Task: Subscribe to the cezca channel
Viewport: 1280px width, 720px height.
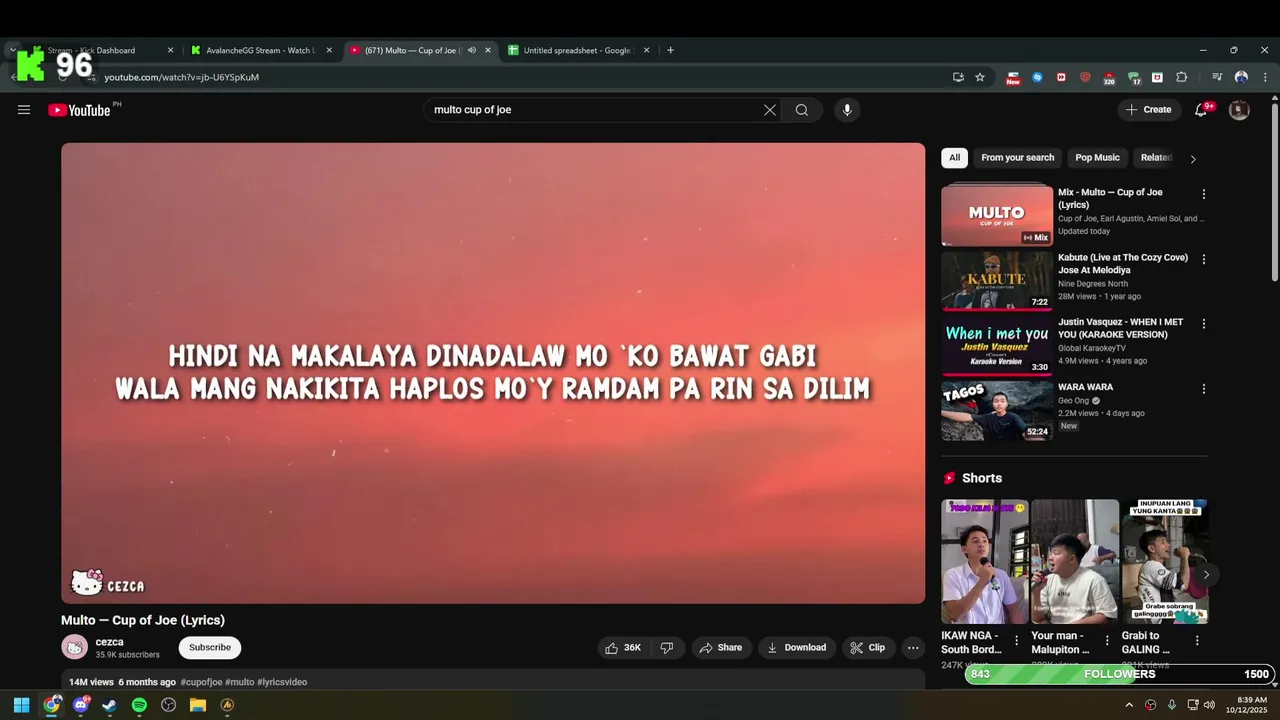Action: tap(210, 647)
